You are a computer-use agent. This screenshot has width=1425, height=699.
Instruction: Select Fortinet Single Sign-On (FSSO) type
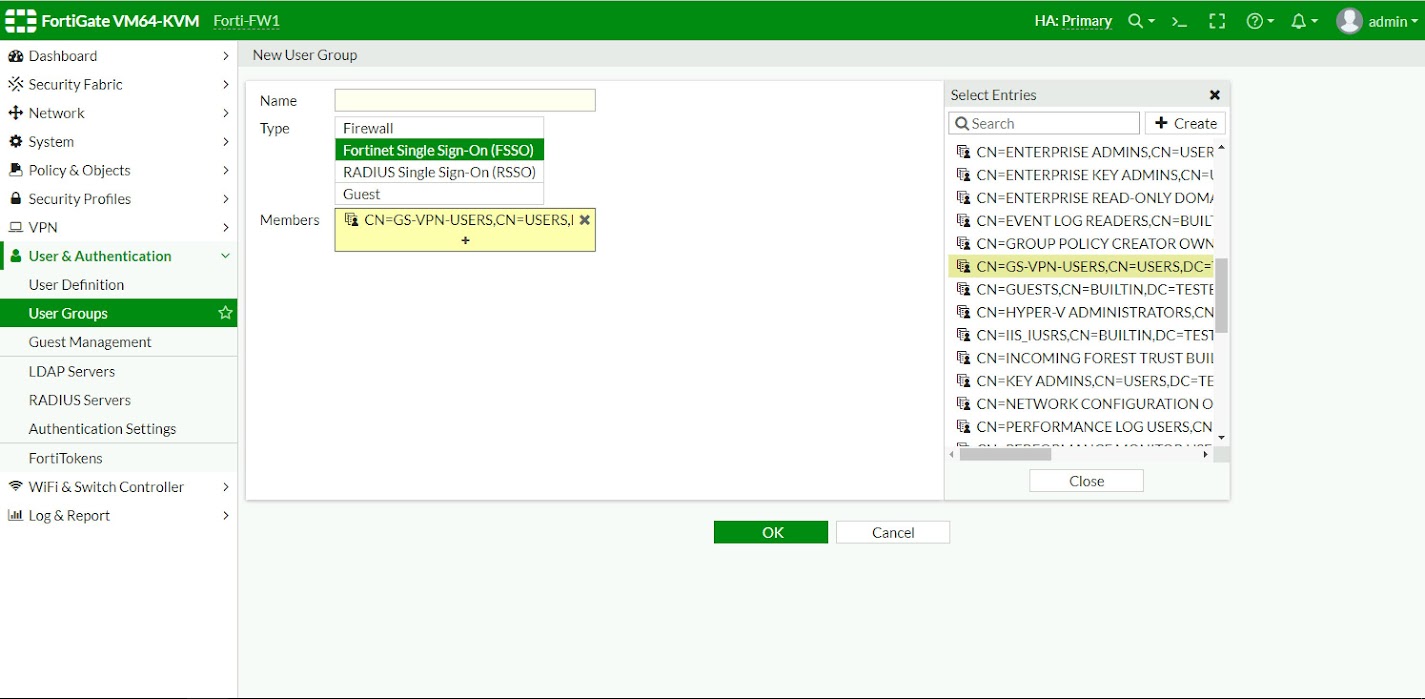pyautogui.click(x=439, y=150)
